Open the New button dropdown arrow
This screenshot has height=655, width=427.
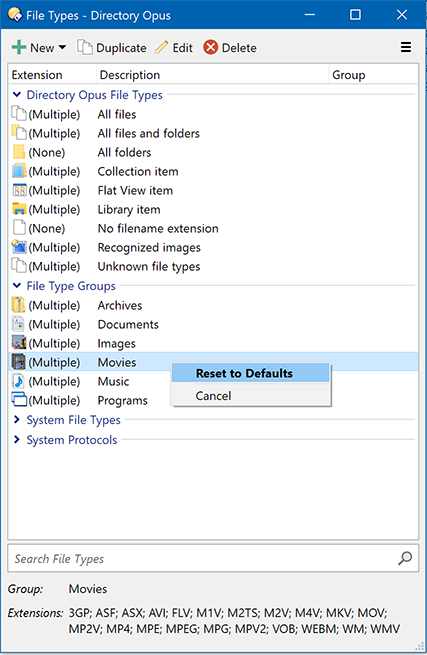[x=62, y=48]
